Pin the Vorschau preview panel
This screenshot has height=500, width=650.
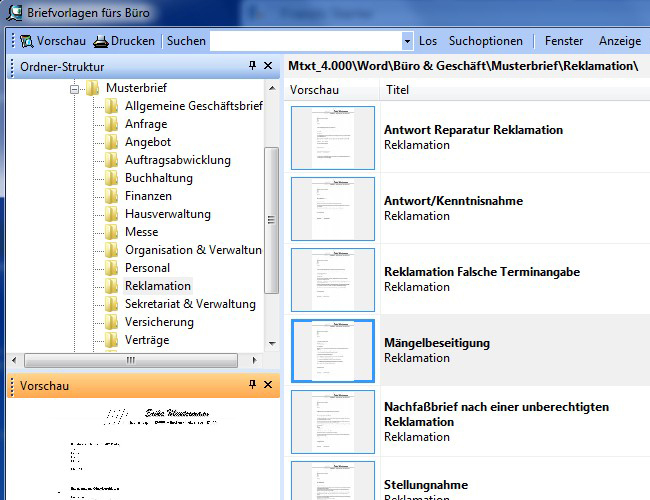pos(252,384)
